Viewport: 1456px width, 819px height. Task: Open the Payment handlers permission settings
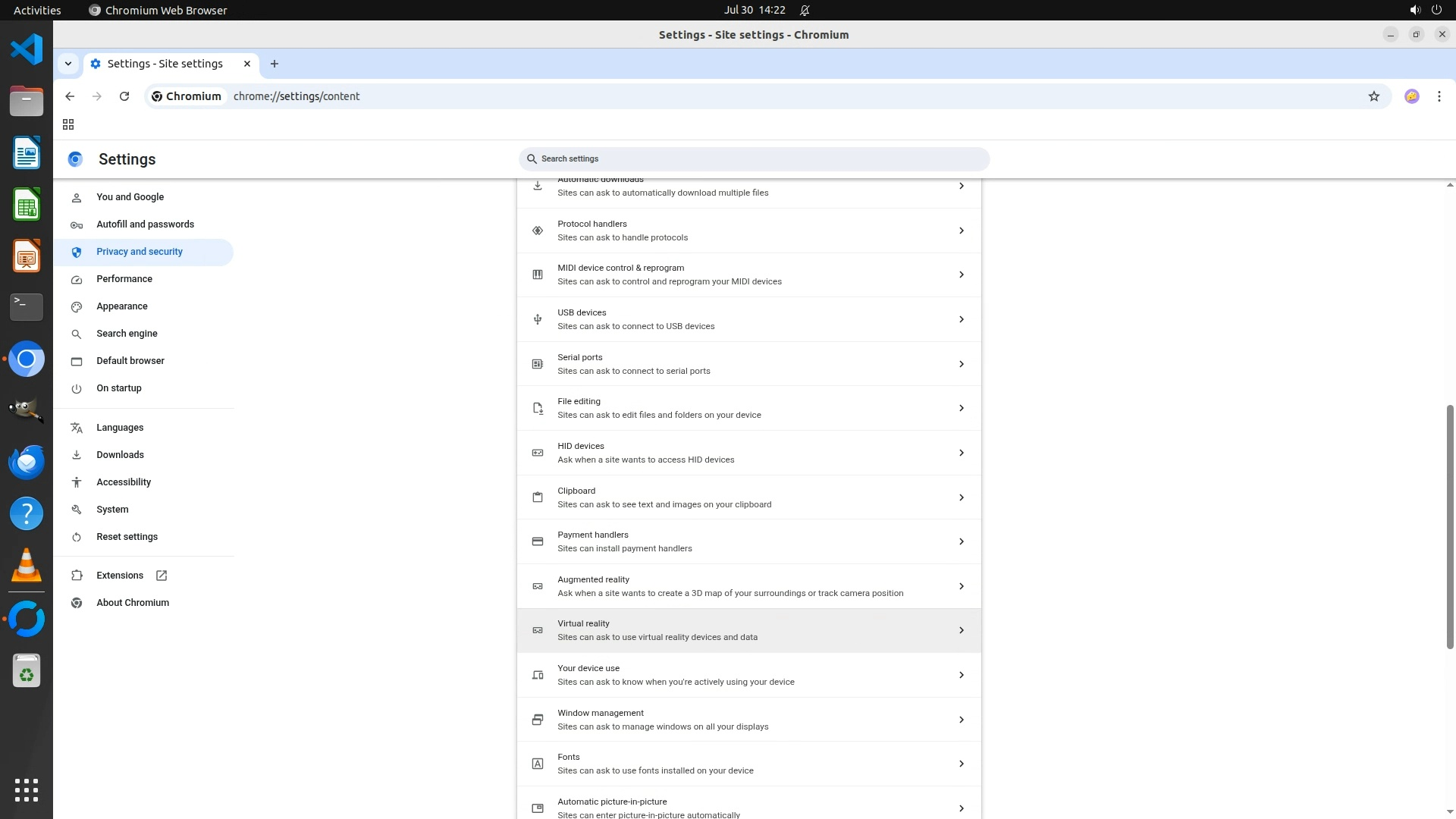(748, 541)
